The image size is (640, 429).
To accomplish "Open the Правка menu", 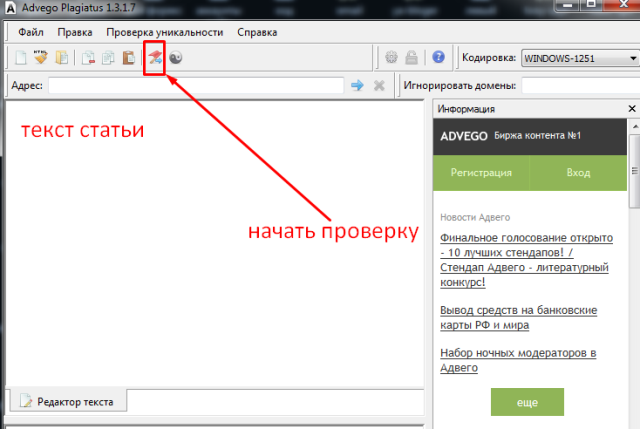I will point(75,32).
